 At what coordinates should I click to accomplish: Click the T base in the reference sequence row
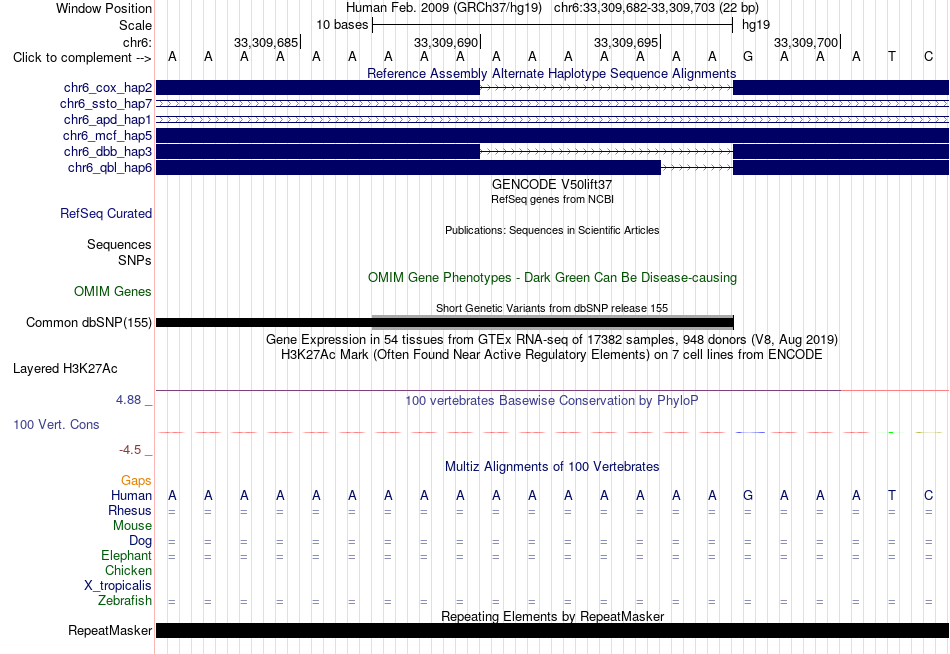coord(891,56)
